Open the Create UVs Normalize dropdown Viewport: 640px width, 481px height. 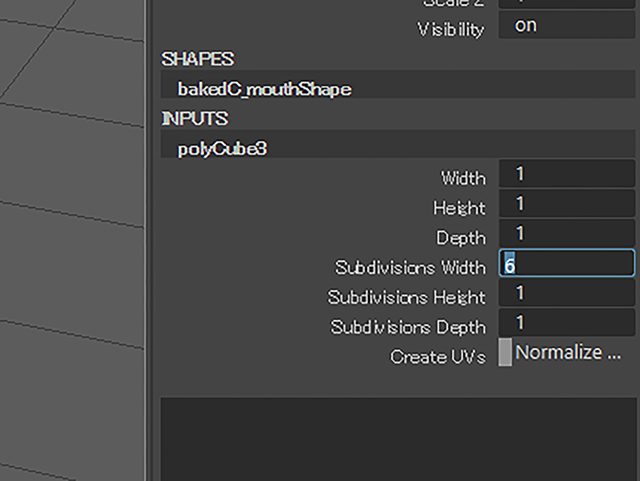click(x=567, y=352)
